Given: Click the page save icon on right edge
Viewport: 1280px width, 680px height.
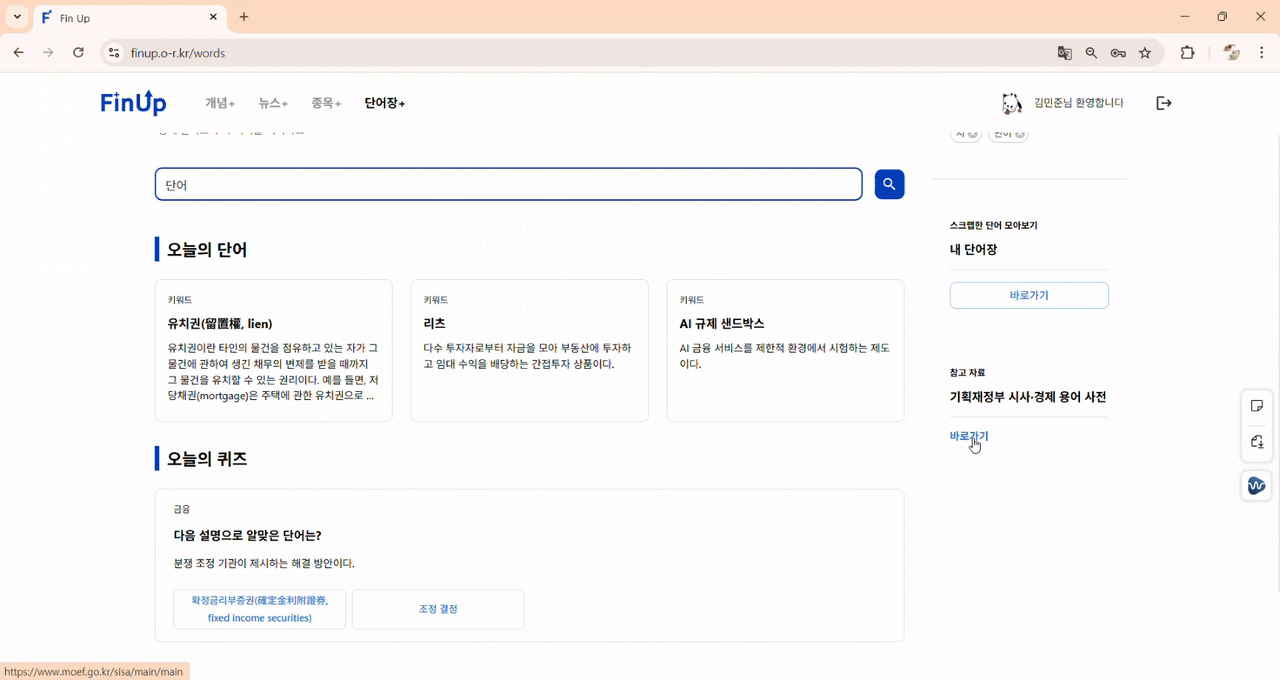Looking at the screenshot, I should 1257,442.
